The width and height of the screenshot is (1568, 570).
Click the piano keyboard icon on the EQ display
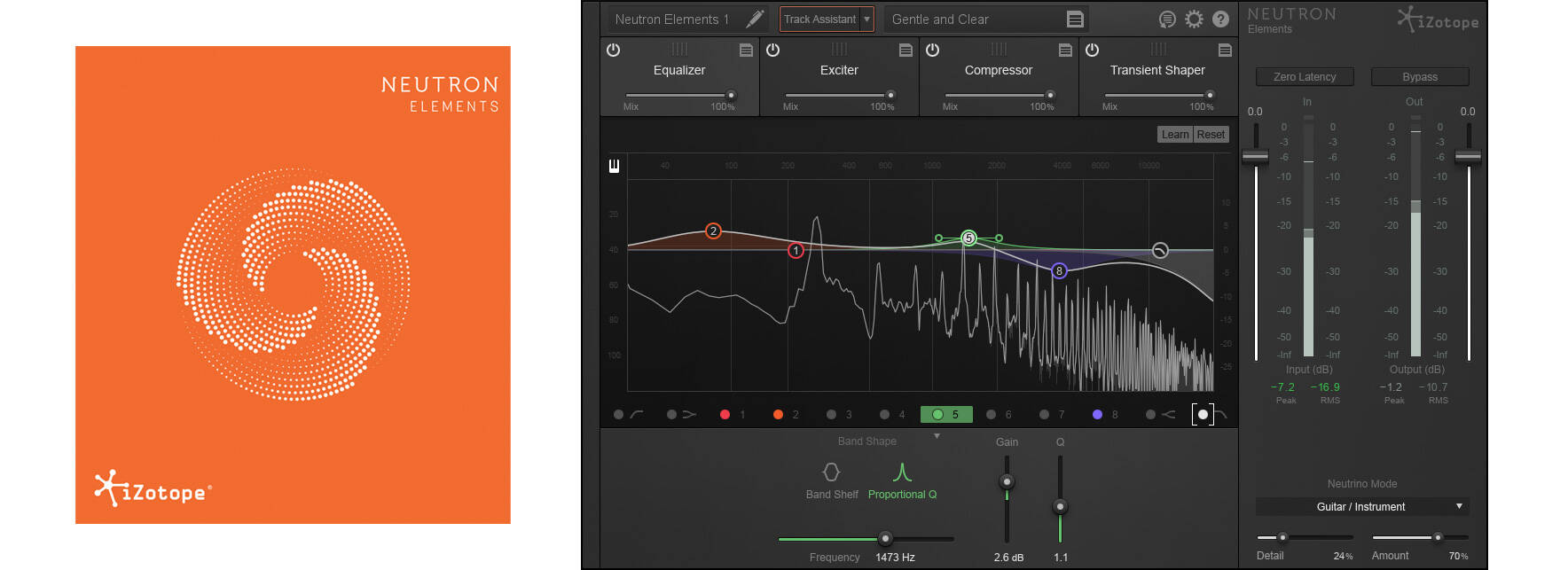(x=614, y=166)
